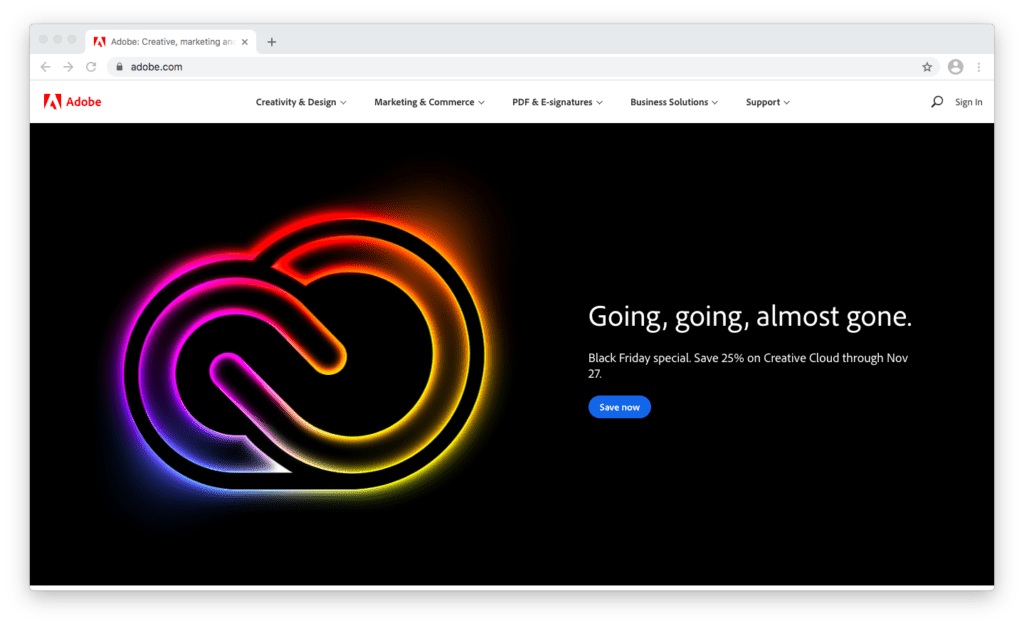Bookmark the page with the star icon
The image size is (1024, 626).
[927, 67]
